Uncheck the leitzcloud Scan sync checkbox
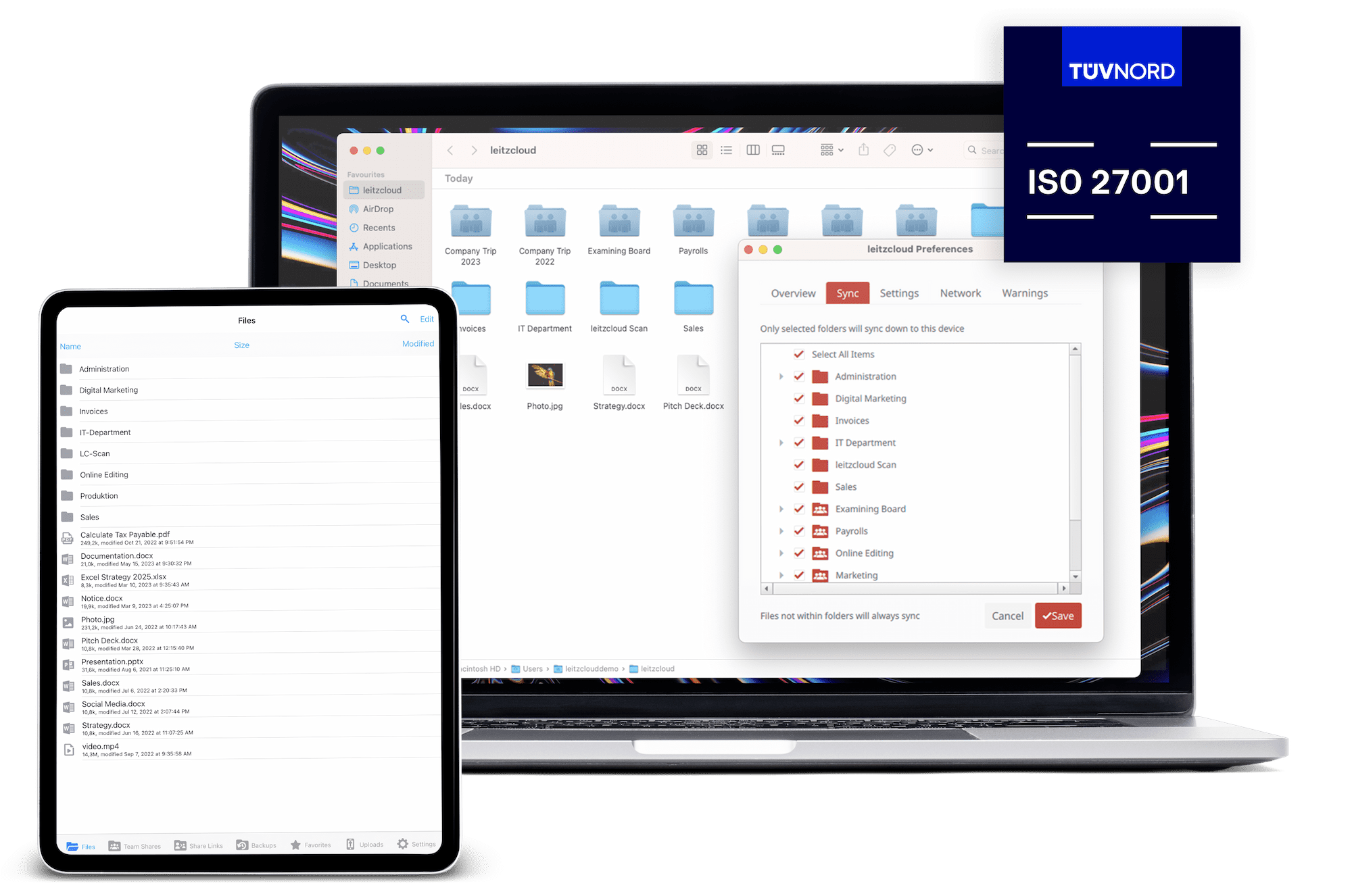 coord(798,465)
